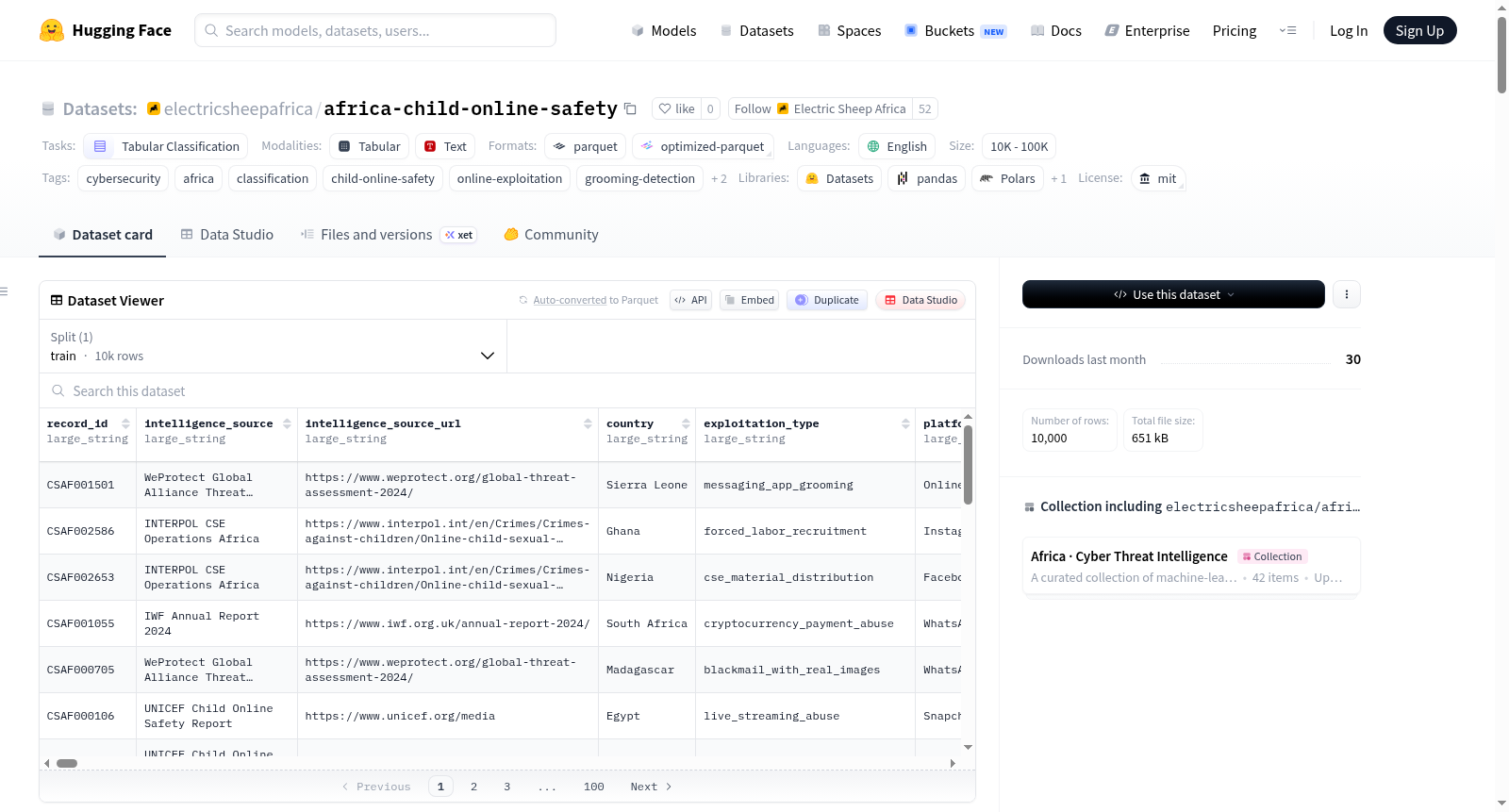Open the Auto-converted to Parquet link
Screen dimensions: 1509x812
point(570,300)
